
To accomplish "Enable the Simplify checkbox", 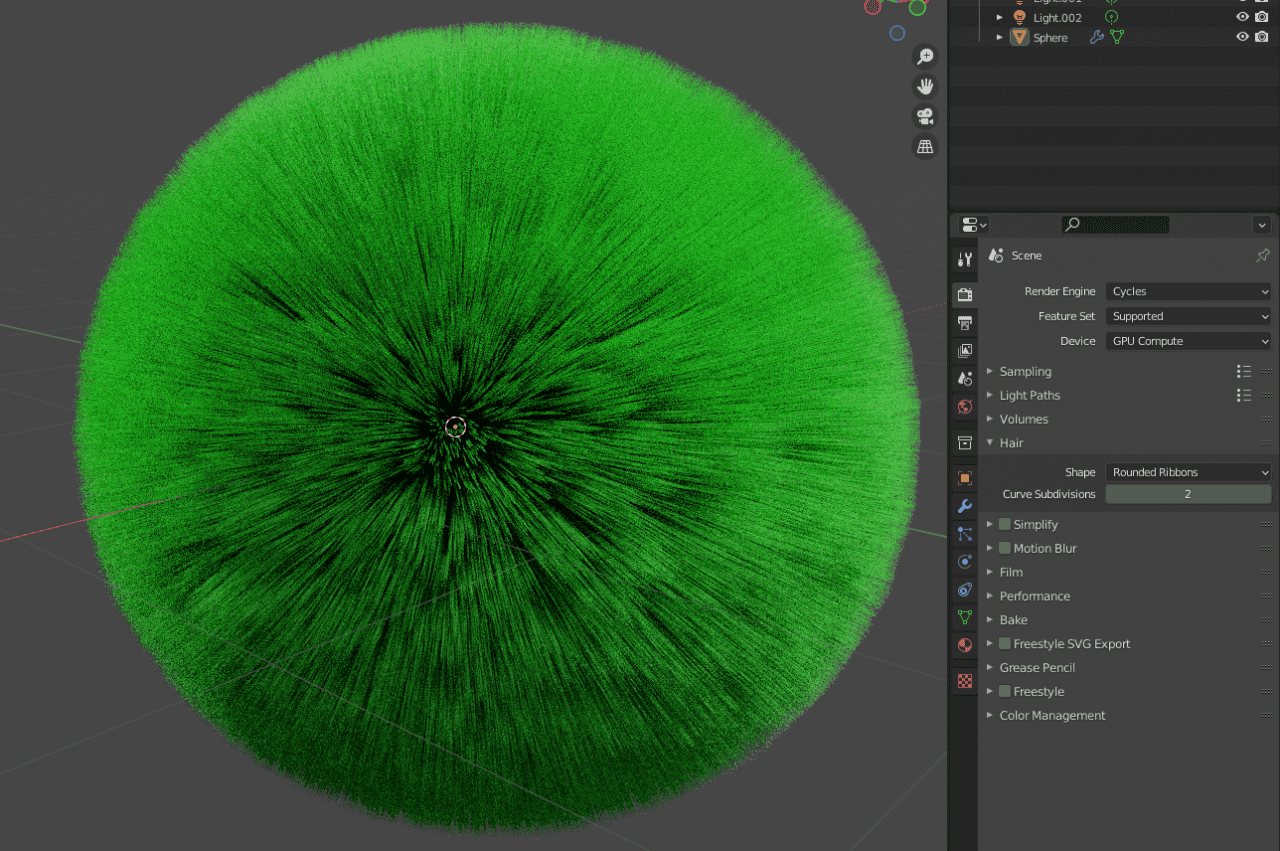I will tap(1005, 524).
